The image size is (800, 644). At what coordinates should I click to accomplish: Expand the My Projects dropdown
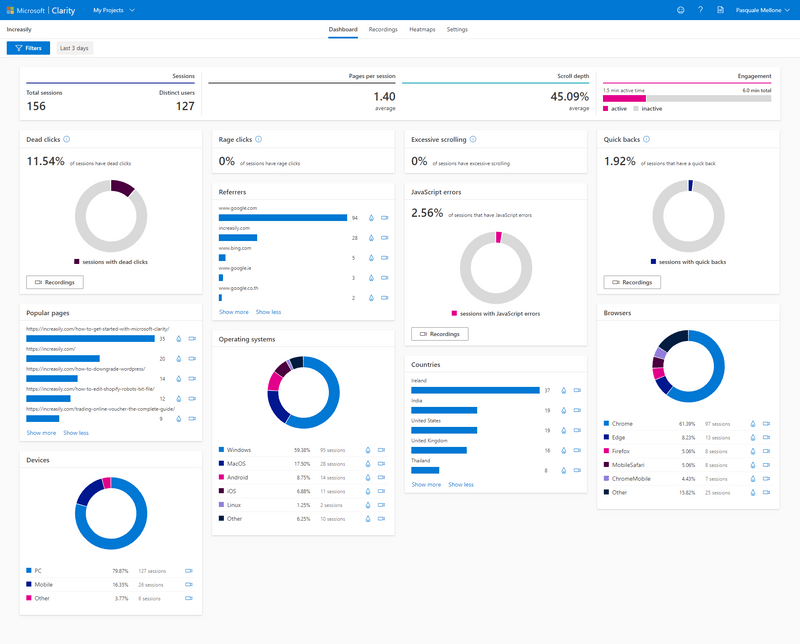point(114,10)
